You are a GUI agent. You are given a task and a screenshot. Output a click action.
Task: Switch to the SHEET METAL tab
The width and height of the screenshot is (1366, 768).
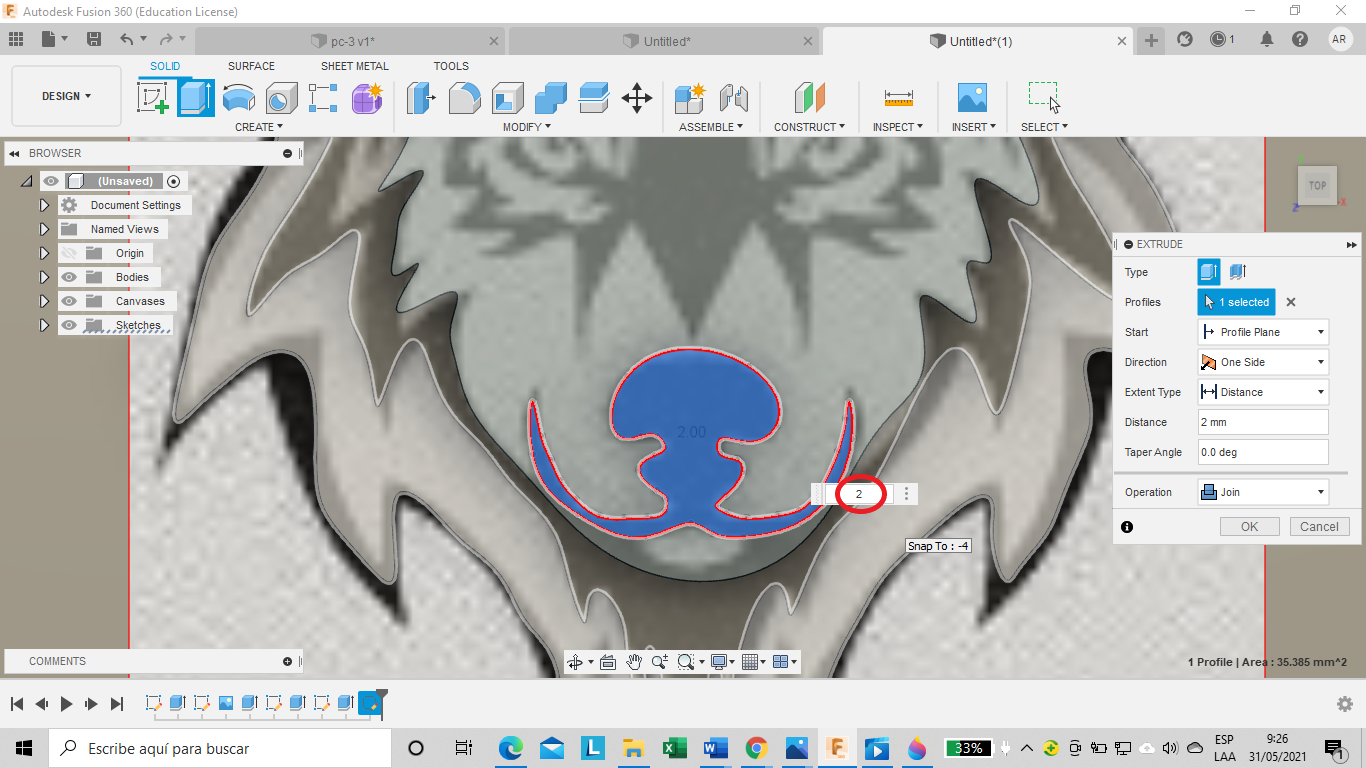click(355, 66)
